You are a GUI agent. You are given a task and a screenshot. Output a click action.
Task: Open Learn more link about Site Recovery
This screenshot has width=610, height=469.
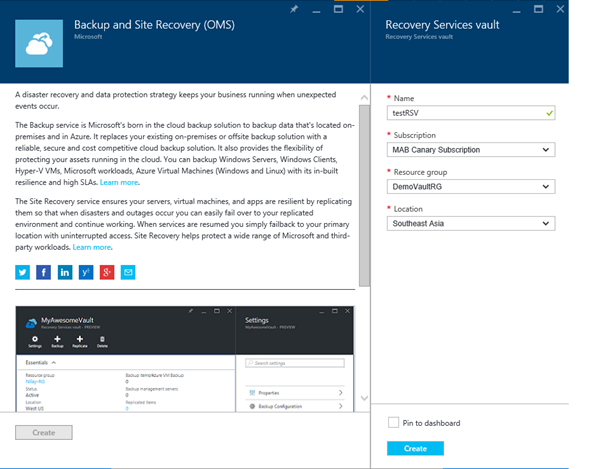[x=92, y=247]
